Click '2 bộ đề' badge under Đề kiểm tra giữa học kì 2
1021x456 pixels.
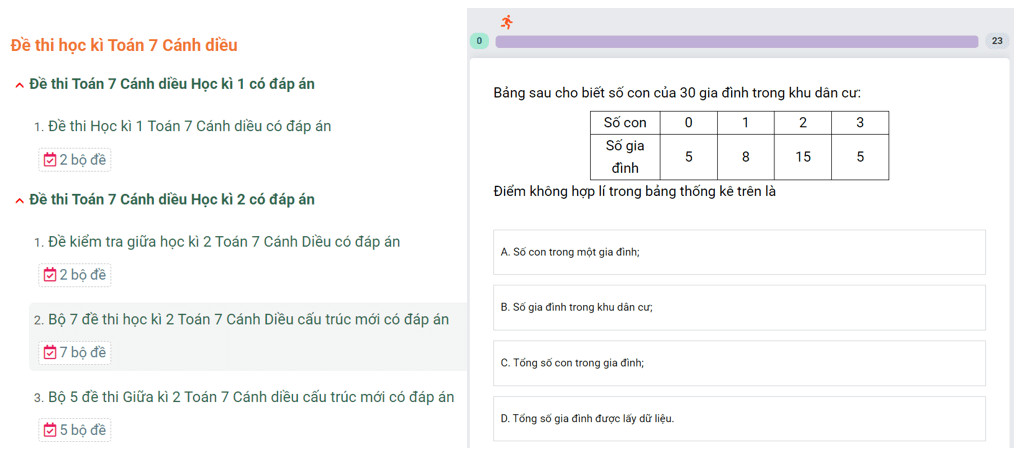click(75, 275)
